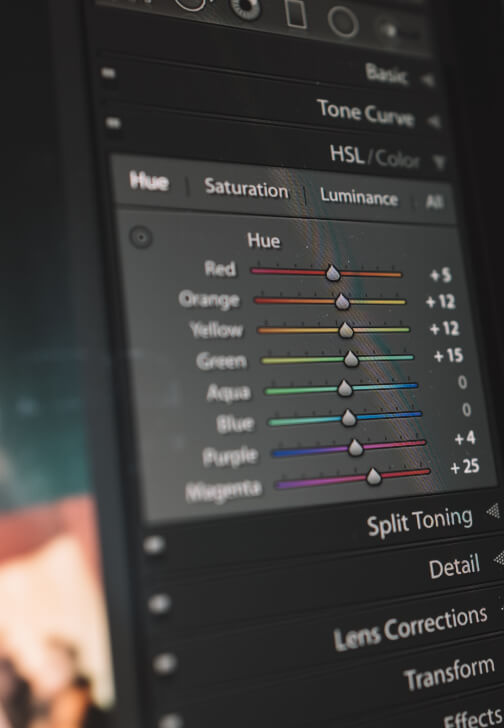
Task: Open the Tone Curve panel header
Action: pyautogui.click(x=366, y=113)
